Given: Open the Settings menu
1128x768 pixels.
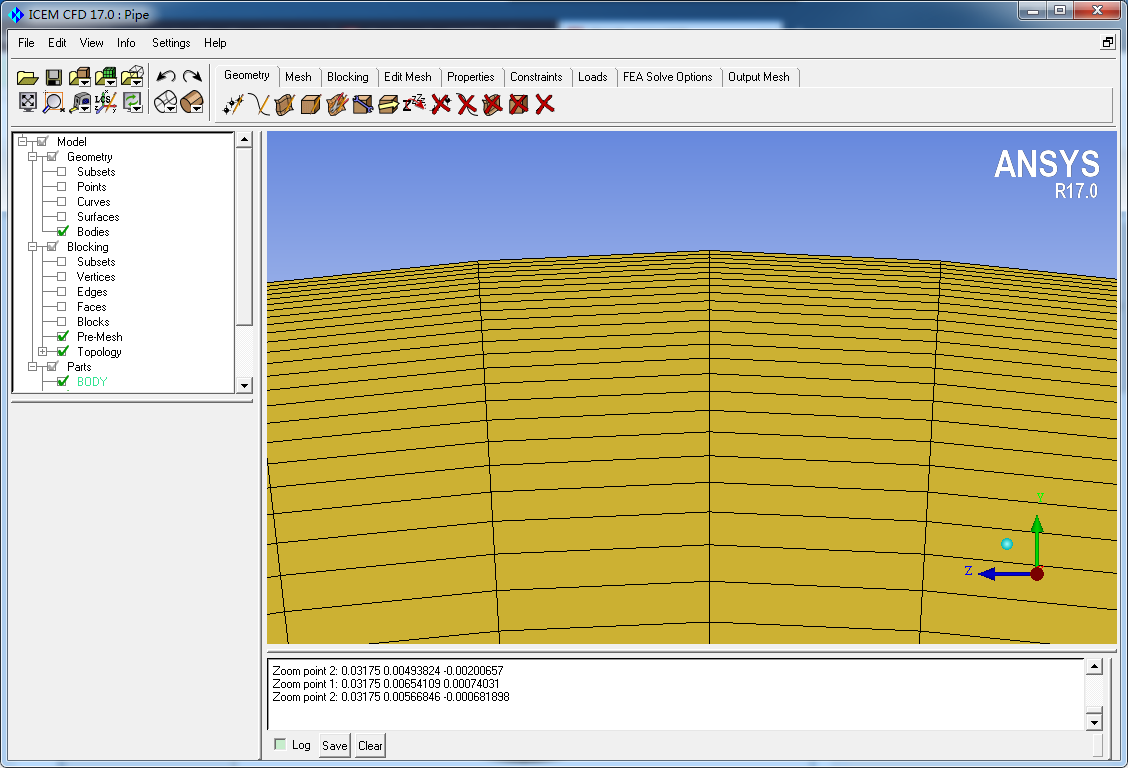Looking at the screenshot, I should pyautogui.click(x=171, y=43).
